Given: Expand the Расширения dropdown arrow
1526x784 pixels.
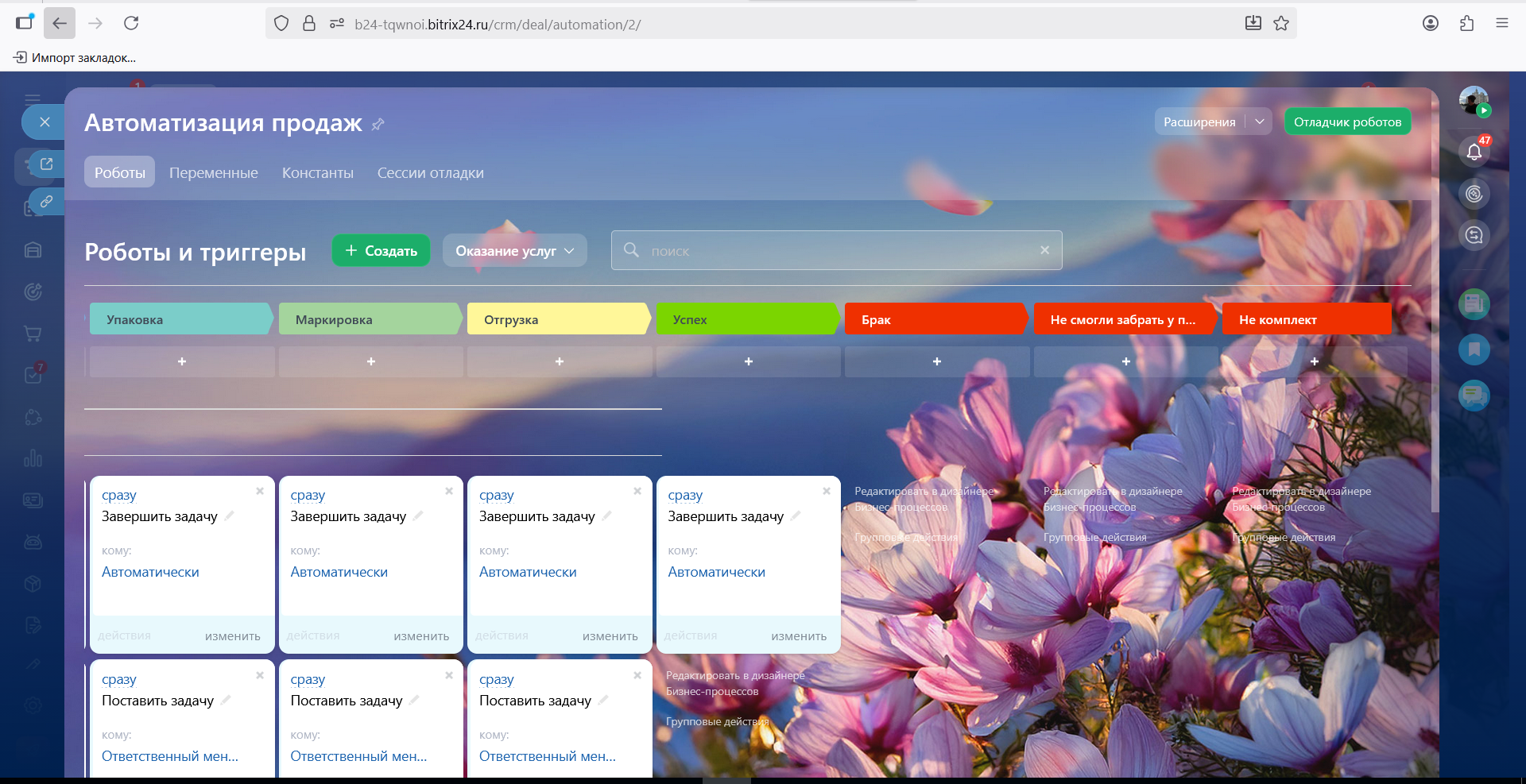Looking at the screenshot, I should click(1260, 122).
